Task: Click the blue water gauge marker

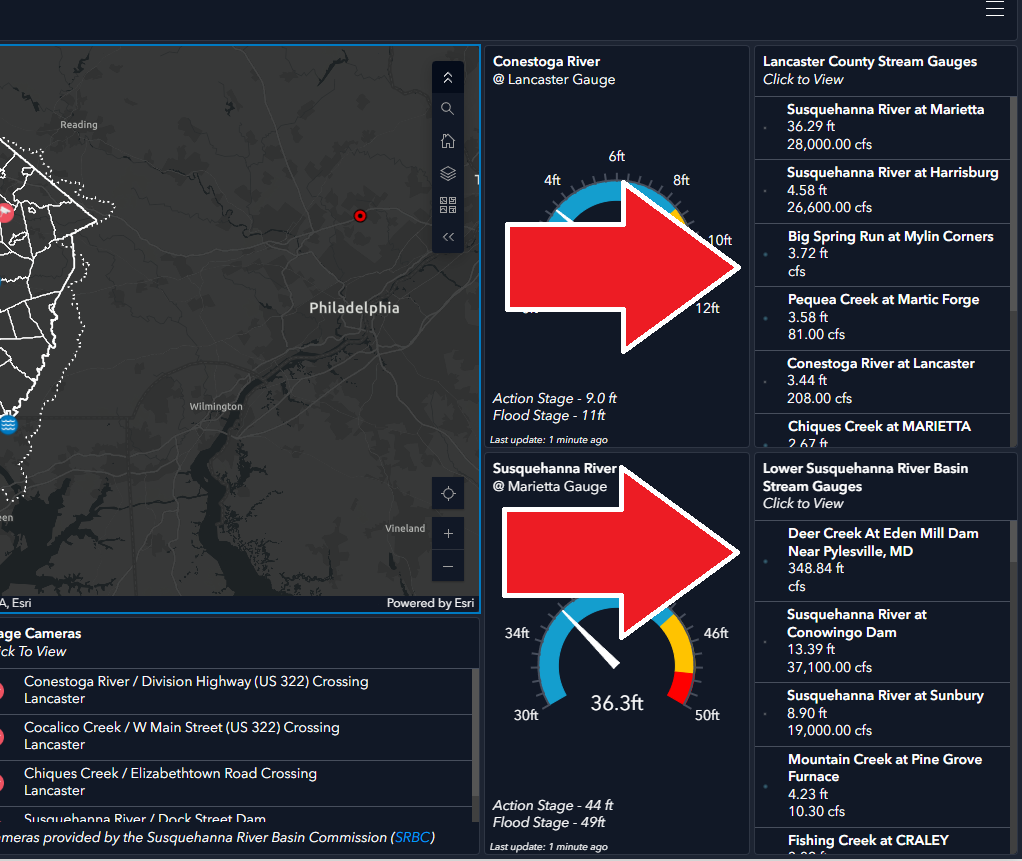Action: coord(9,424)
